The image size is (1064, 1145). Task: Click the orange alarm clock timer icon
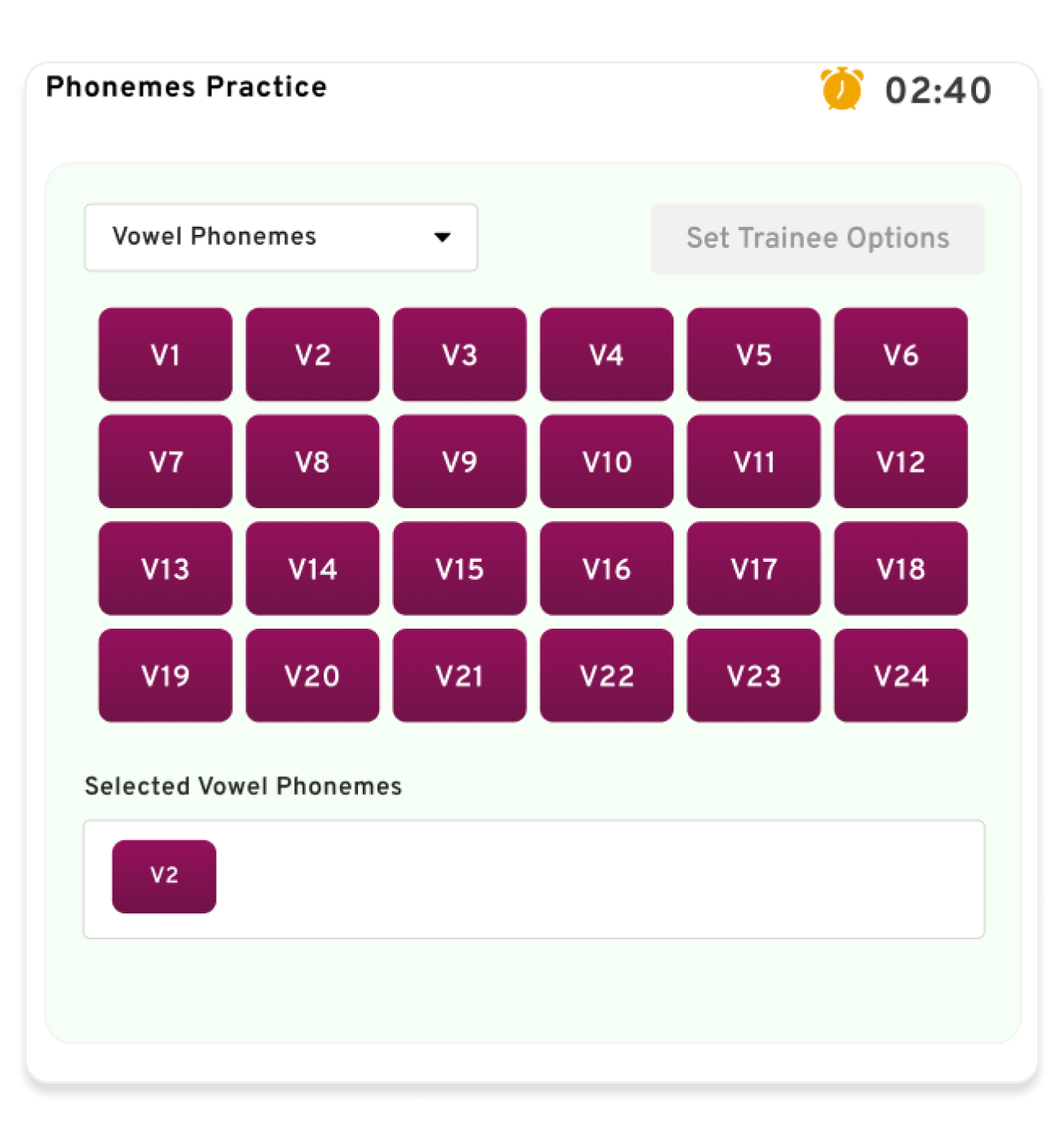[841, 89]
